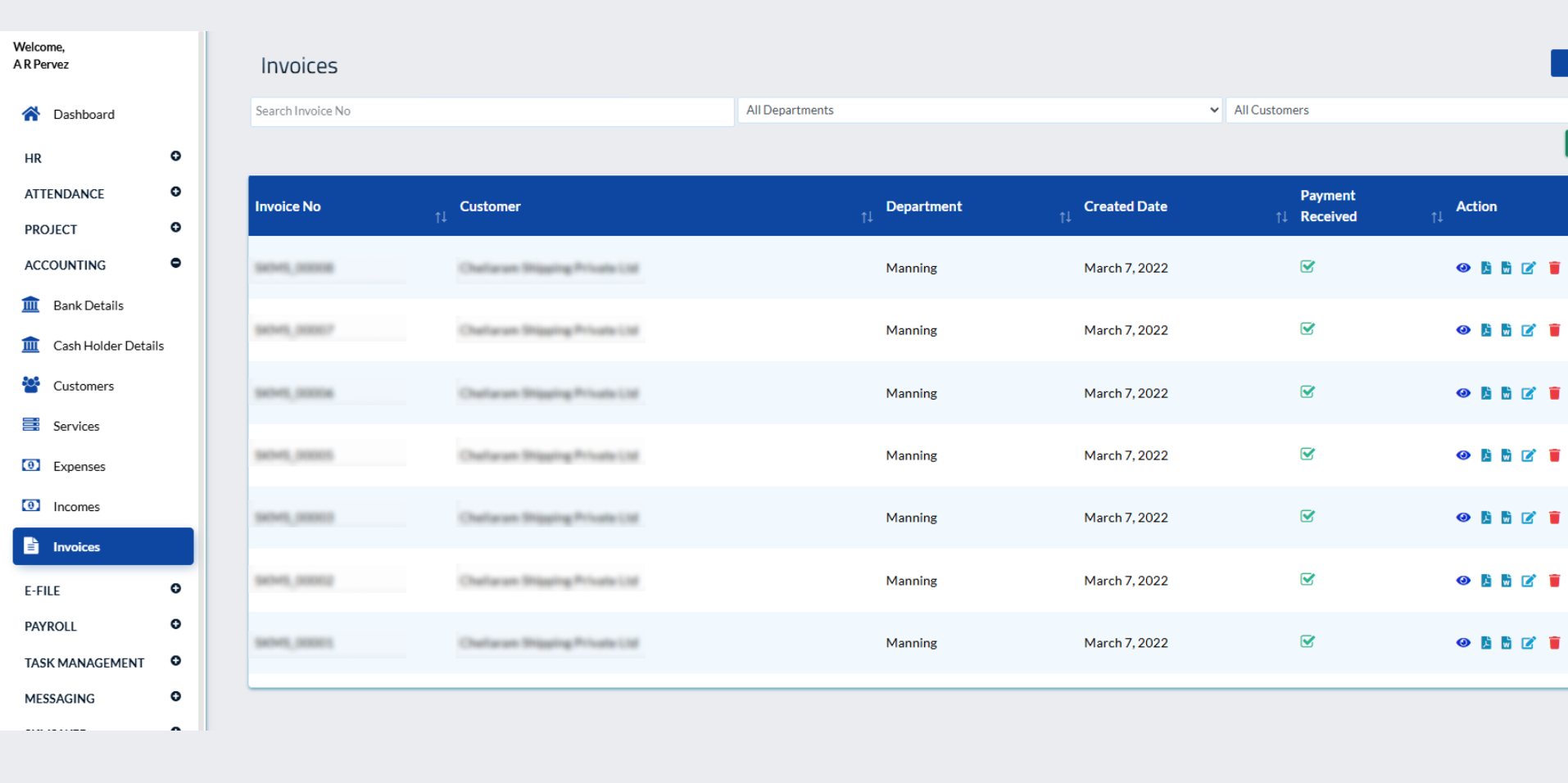This screenshot has height=783, width=1568.
Task: Download PDF for the fourth invoice row
Action: (1486, 455)
